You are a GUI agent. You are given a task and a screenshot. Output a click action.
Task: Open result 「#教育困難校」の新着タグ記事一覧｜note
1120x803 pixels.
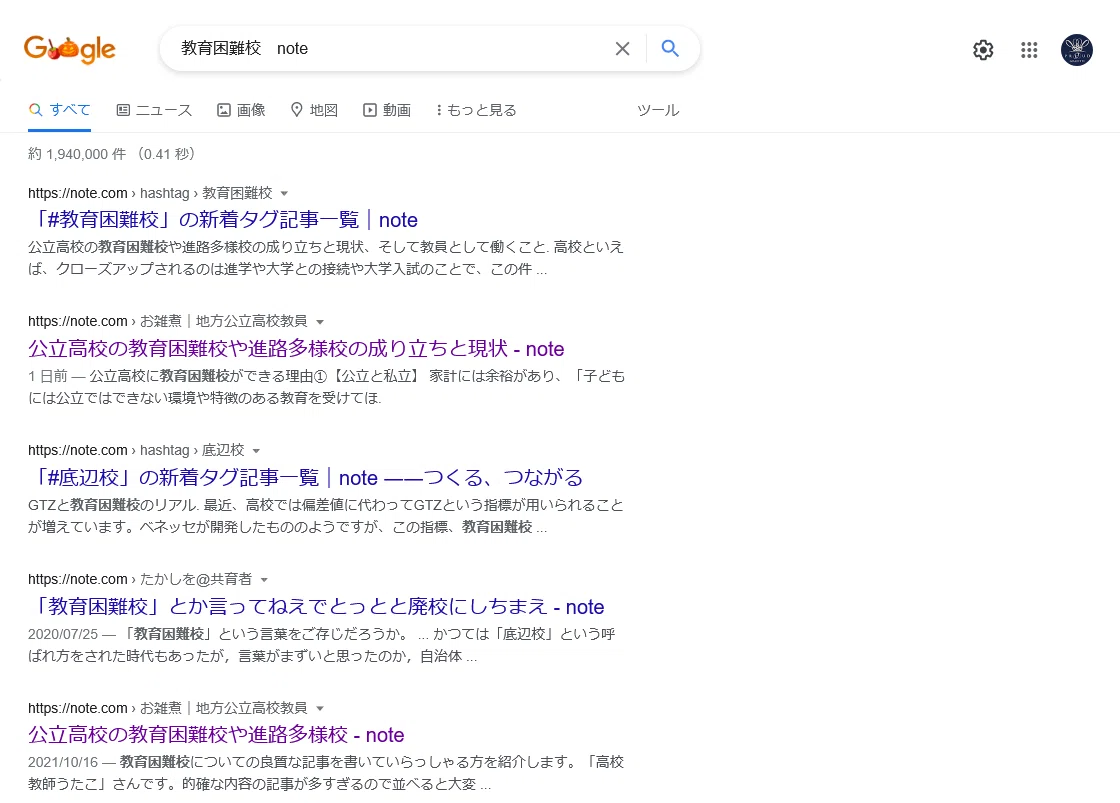tap(223, 220)
